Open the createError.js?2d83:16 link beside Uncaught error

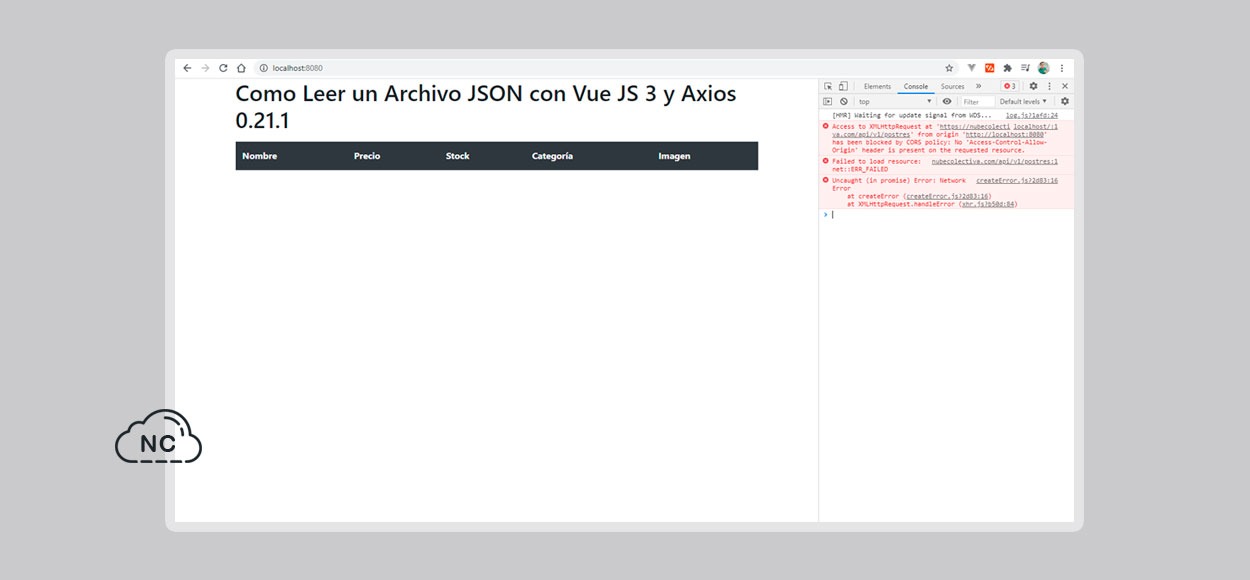1017,180
